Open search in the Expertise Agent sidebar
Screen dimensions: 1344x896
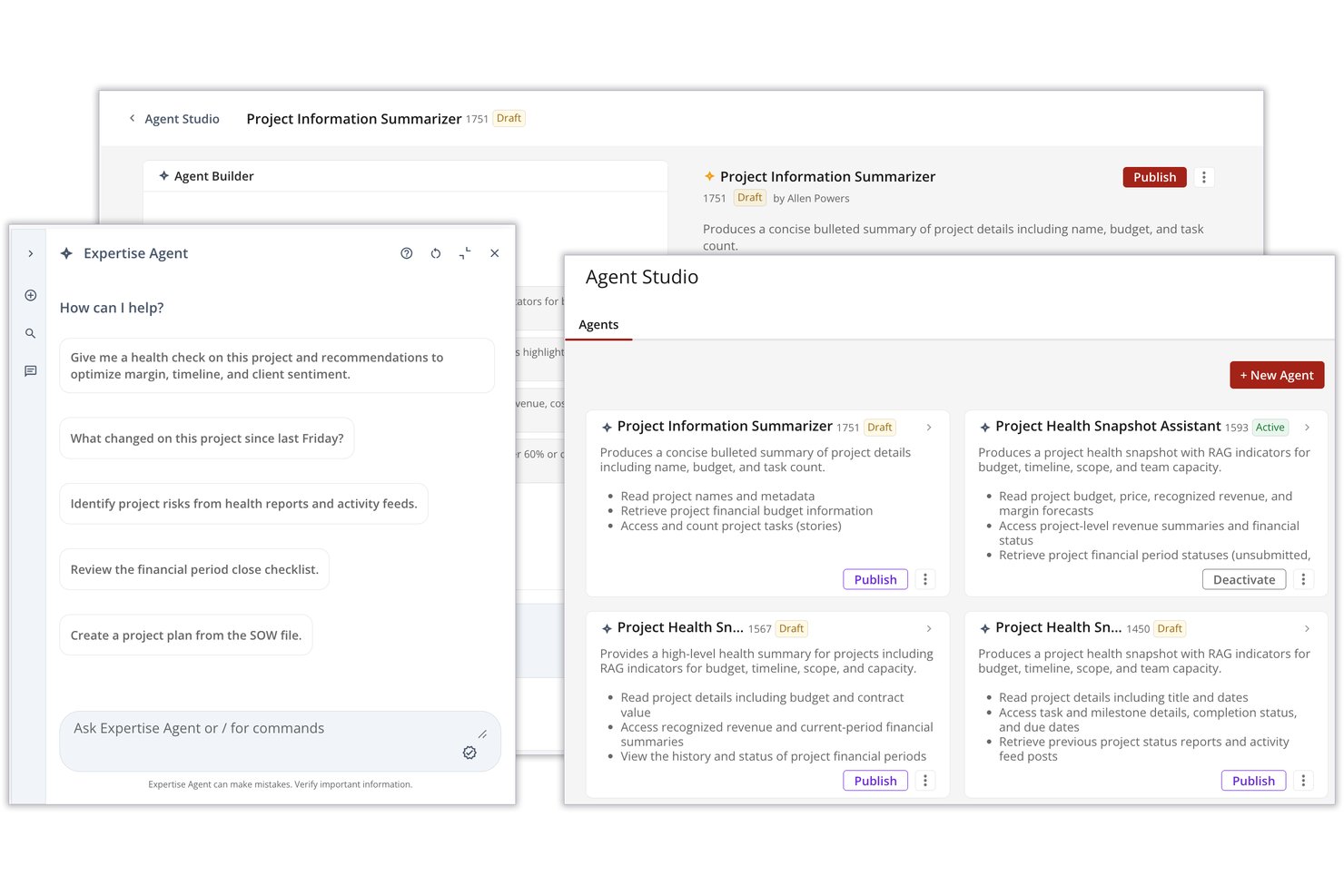30,333
